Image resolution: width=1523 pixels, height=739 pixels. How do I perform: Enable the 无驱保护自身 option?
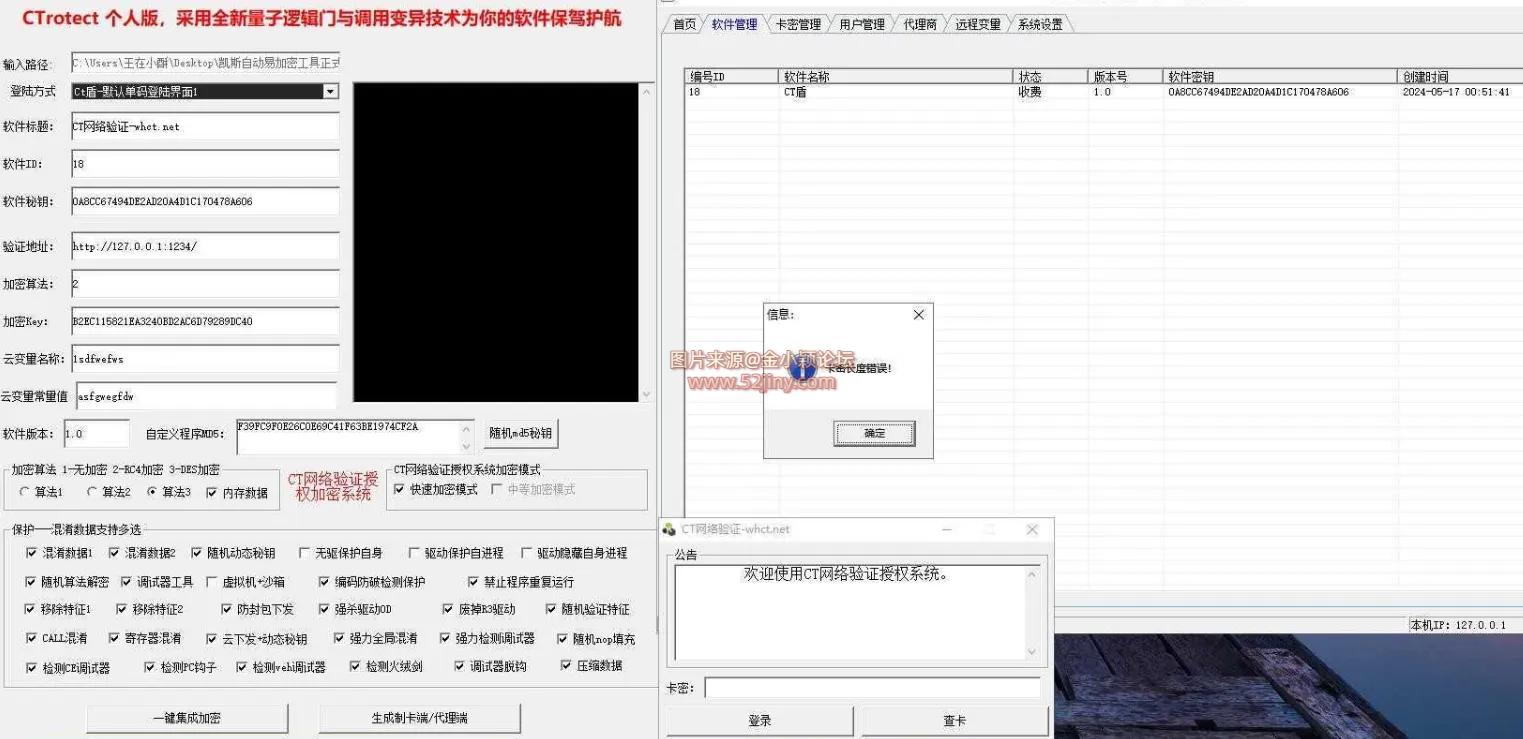tap(306, 552)
